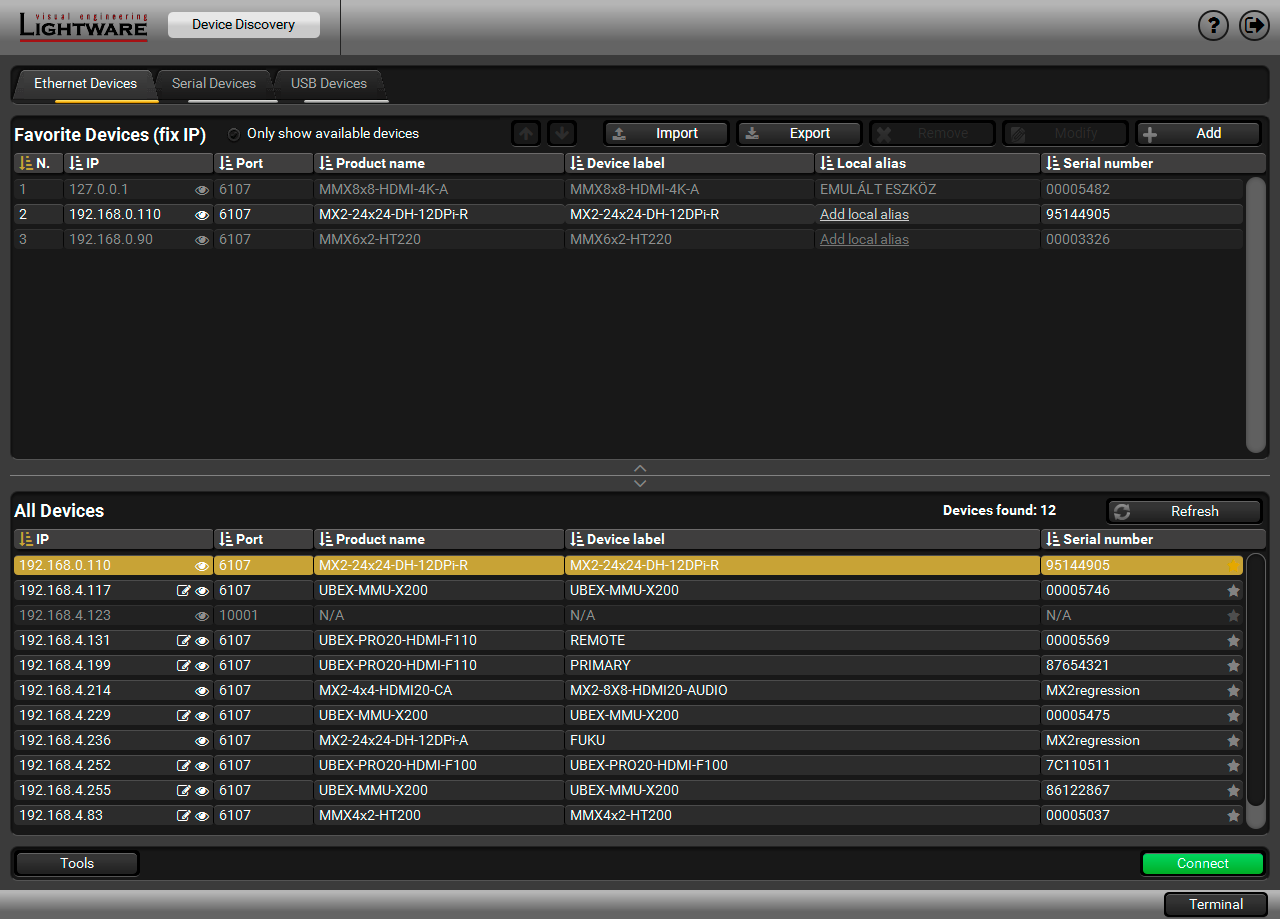Viewport: 1280px width, 919px height.
Task: Open the help question mark icon
Action: pyautogui.click(x=1213, y=26)
